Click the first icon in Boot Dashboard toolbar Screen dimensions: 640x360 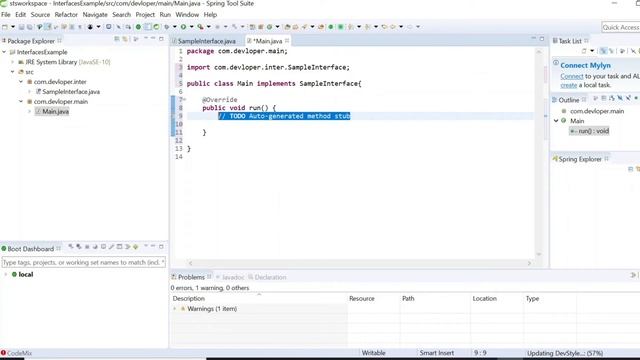coord(71,247)
